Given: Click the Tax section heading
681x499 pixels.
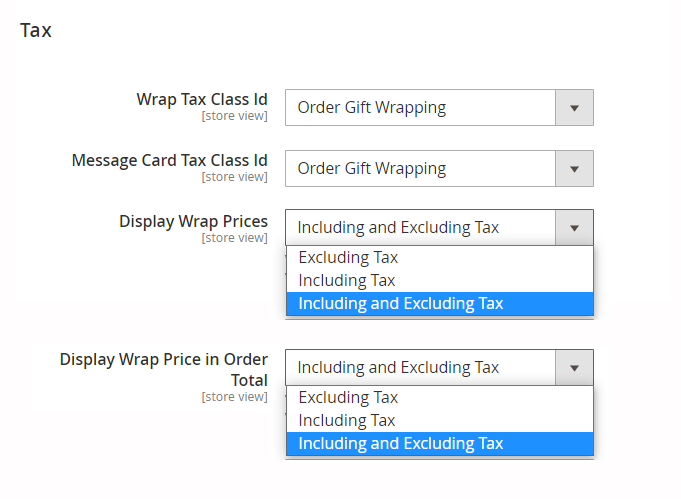Looking at the screenshot, I should 36,30.
